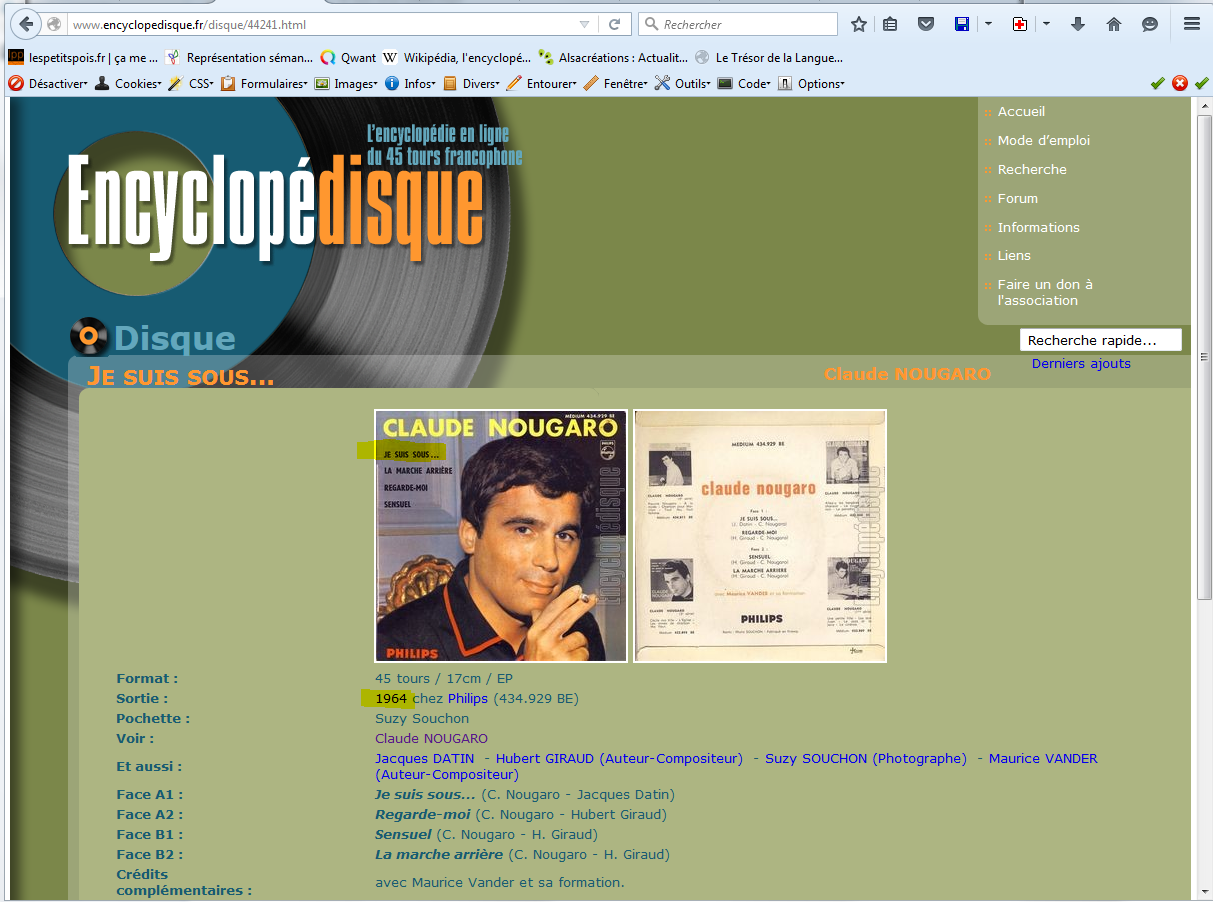Image resolution: width=1213 pixels, height=902 pixels.
Task: Open the downloads arrow icon
Action: [x=1077, y=24]
